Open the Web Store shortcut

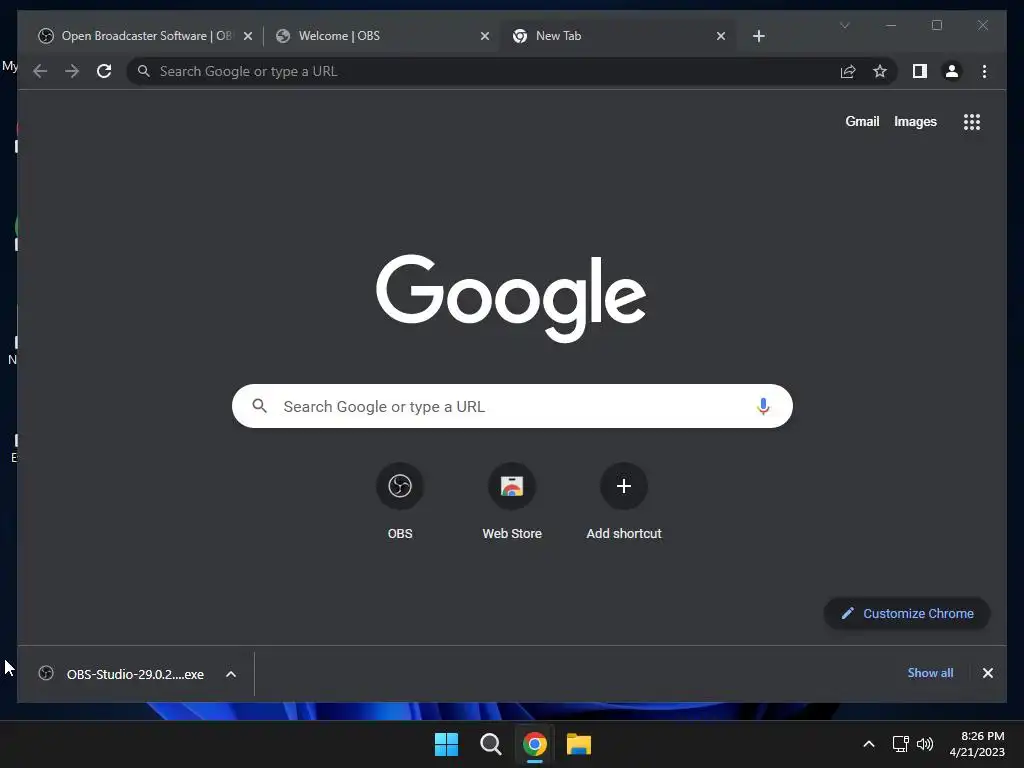(x=512, y=501)
